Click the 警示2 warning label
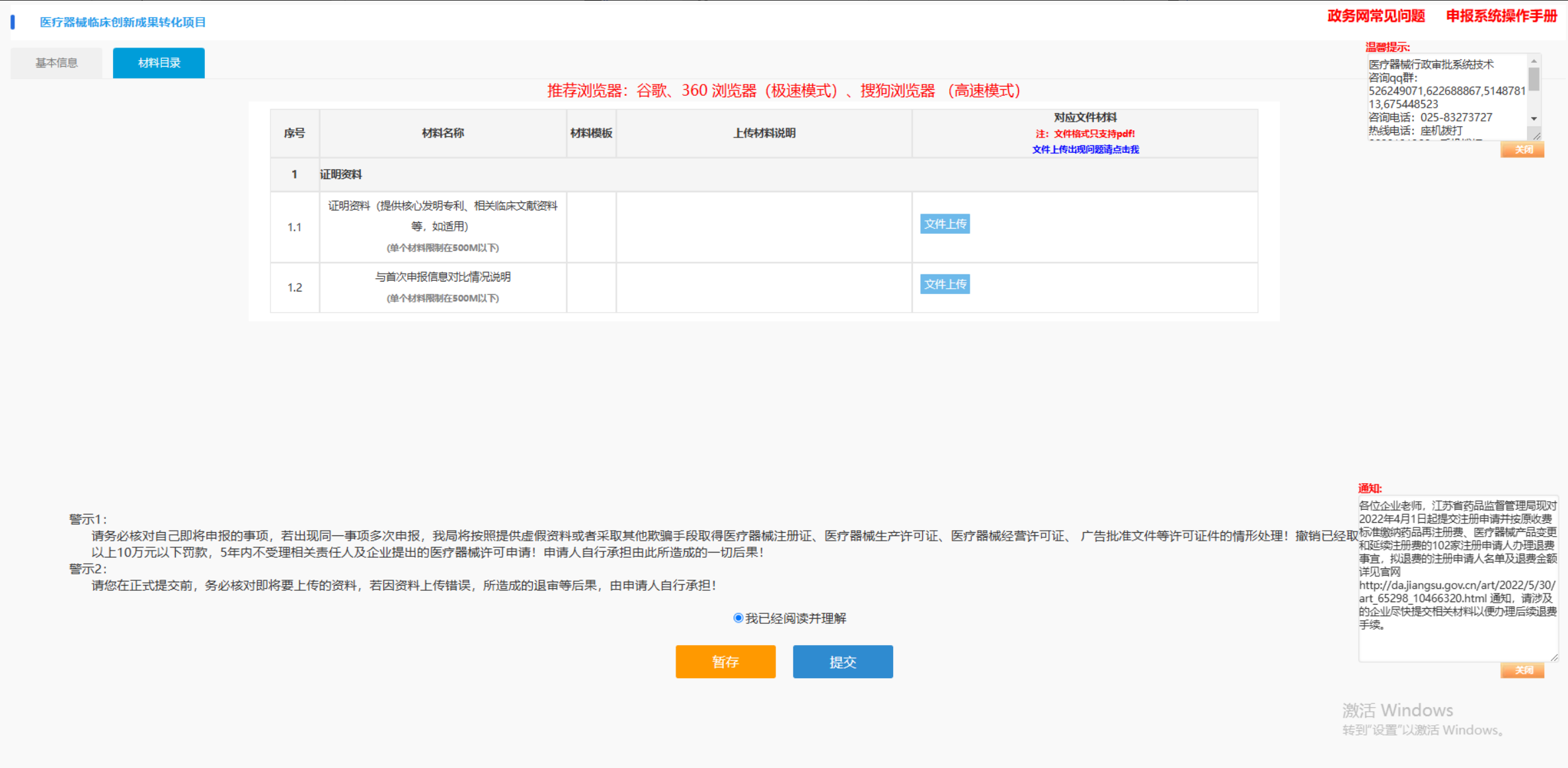Viewport: 1568px width, 768px height. tap(88, 569)
